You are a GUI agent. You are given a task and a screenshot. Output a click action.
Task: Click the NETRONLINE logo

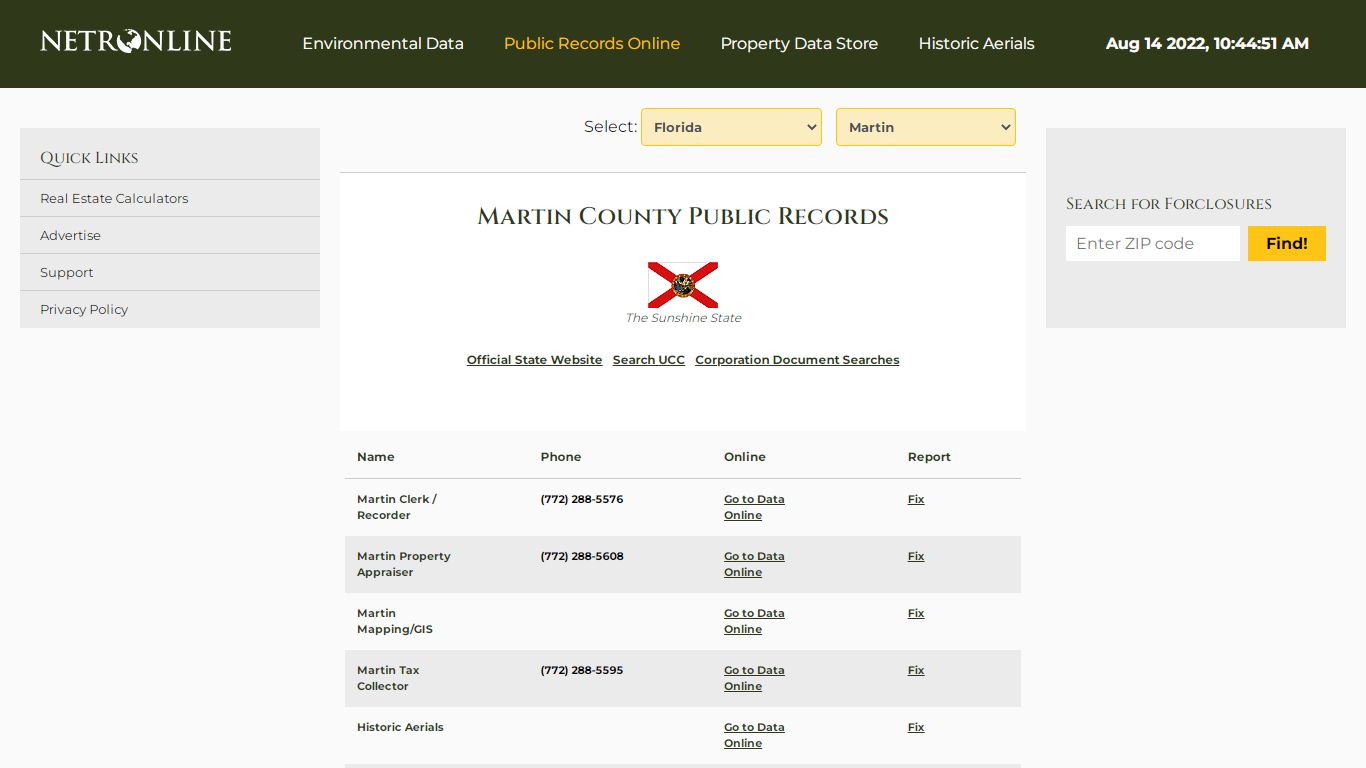[x=136, y=41]
